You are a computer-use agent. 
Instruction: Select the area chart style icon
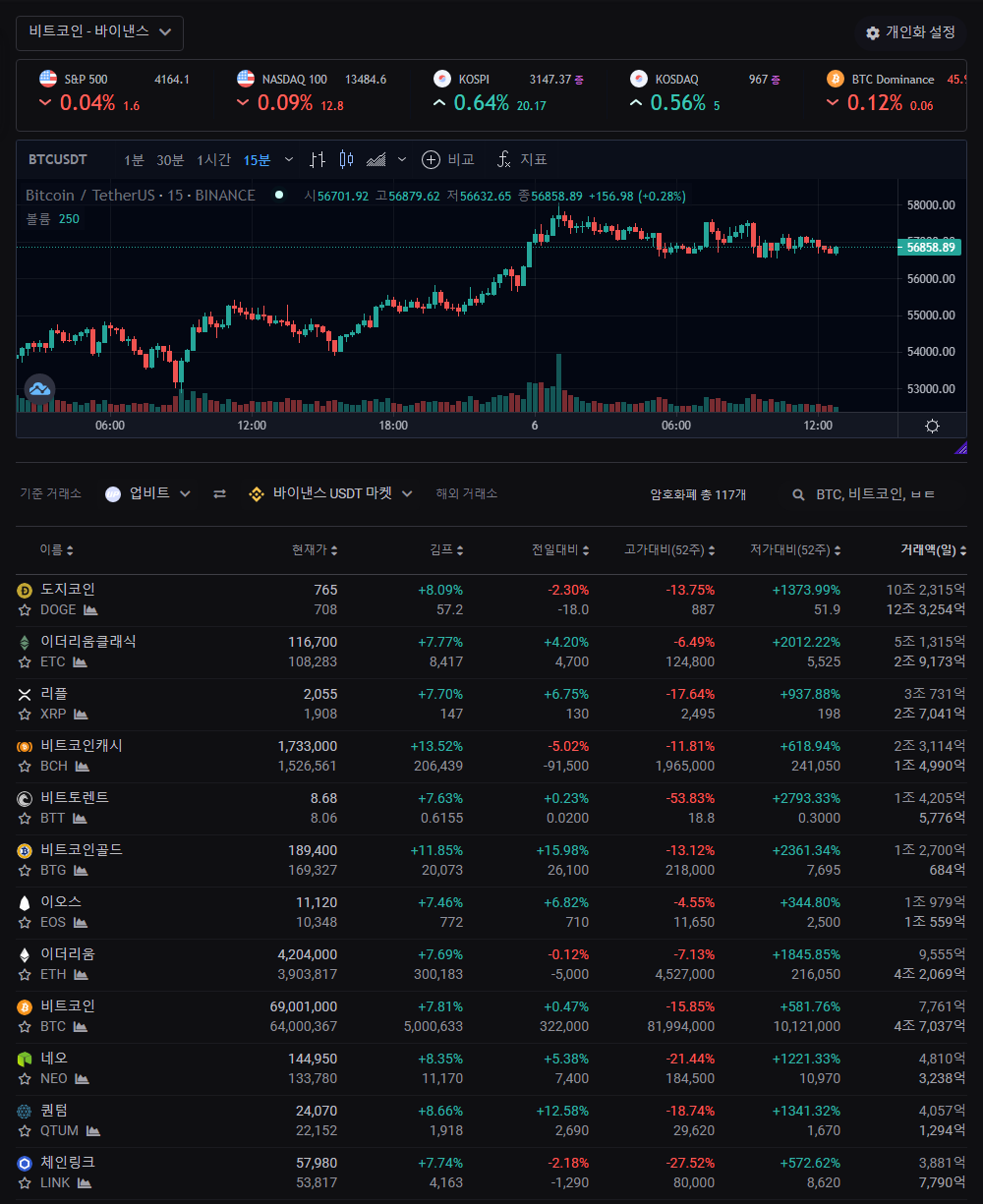pos(376,159)
